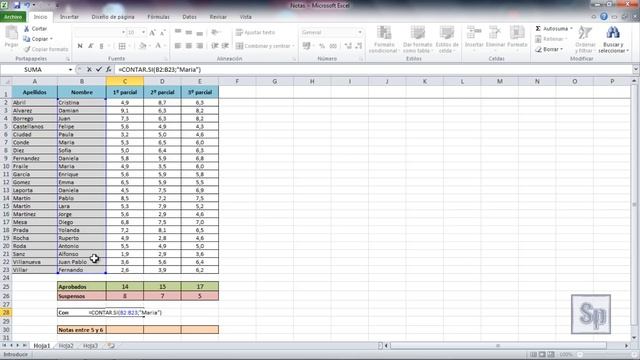
Task: Click the increase decimals icon
Action: coord(348,46)
